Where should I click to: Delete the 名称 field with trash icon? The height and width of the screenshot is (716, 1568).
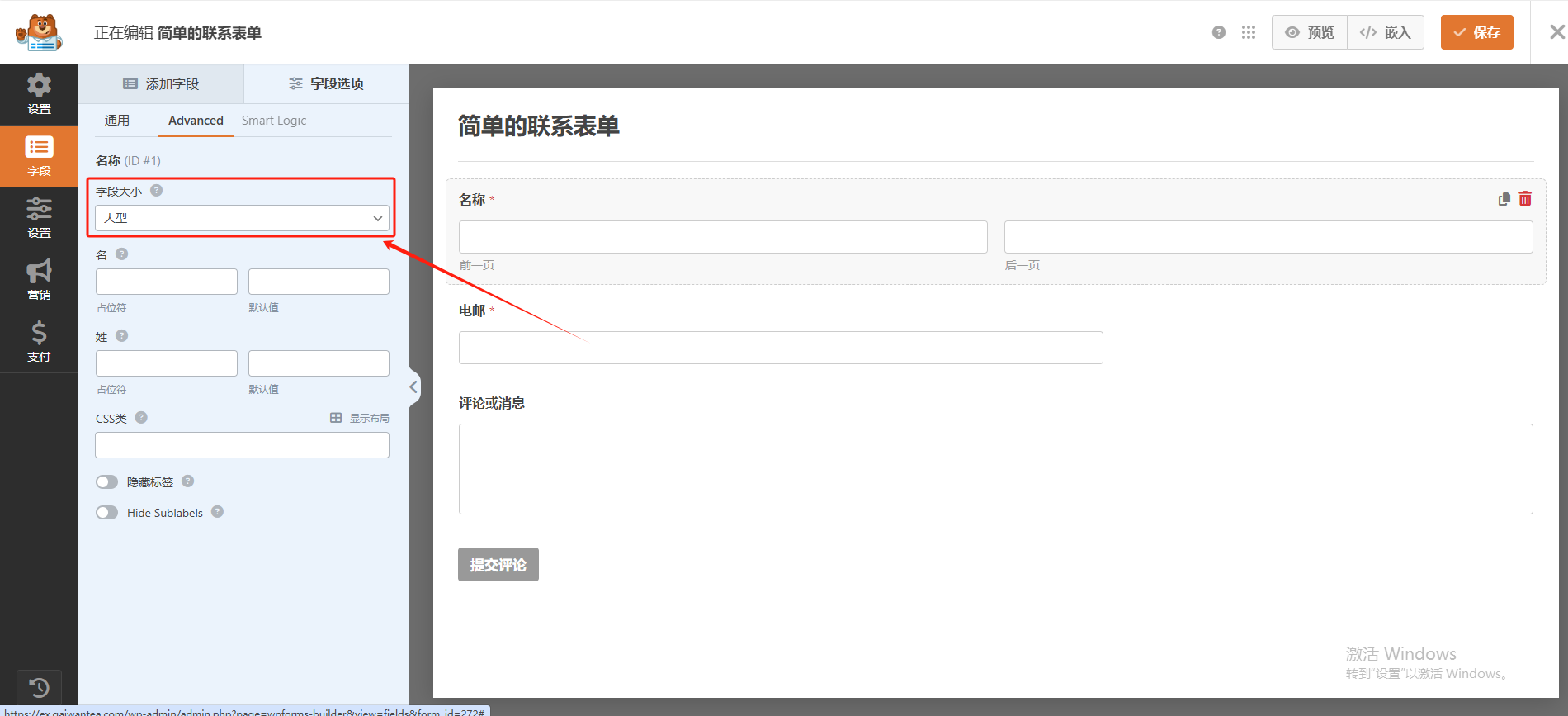pyautogui.click(x=1525, y=199)
